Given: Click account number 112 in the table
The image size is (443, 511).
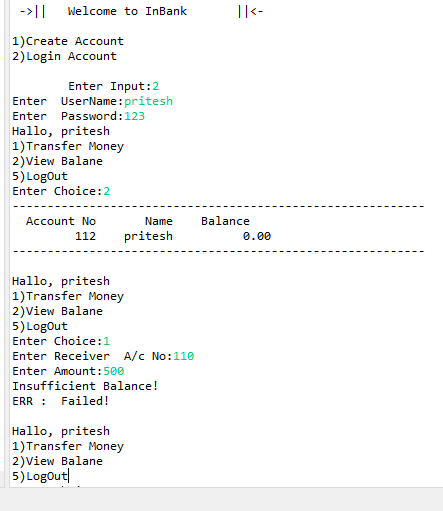Looking at the screenshot, I should (85, 236).
